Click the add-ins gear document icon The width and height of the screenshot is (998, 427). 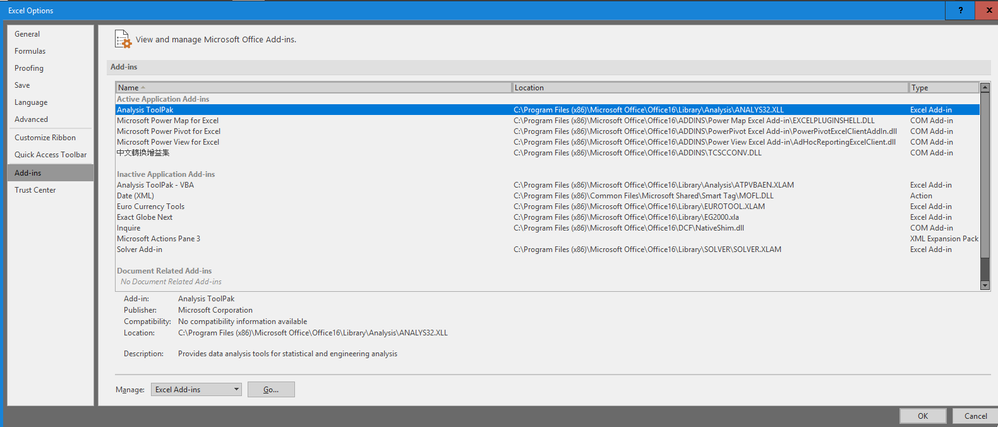click(x=123, y=39)
